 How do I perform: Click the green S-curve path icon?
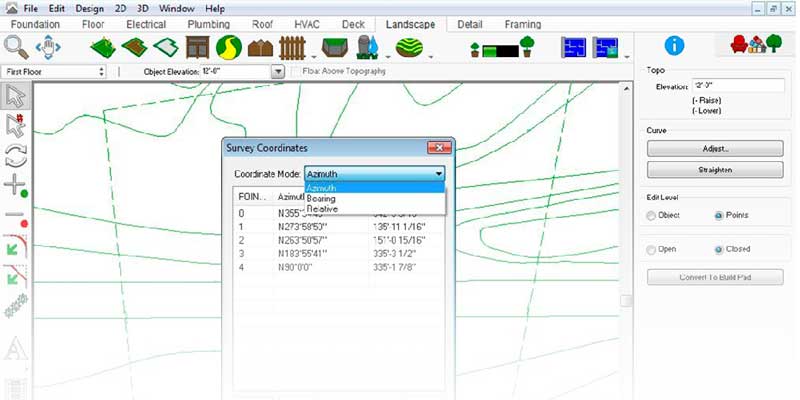click(229, 46)
